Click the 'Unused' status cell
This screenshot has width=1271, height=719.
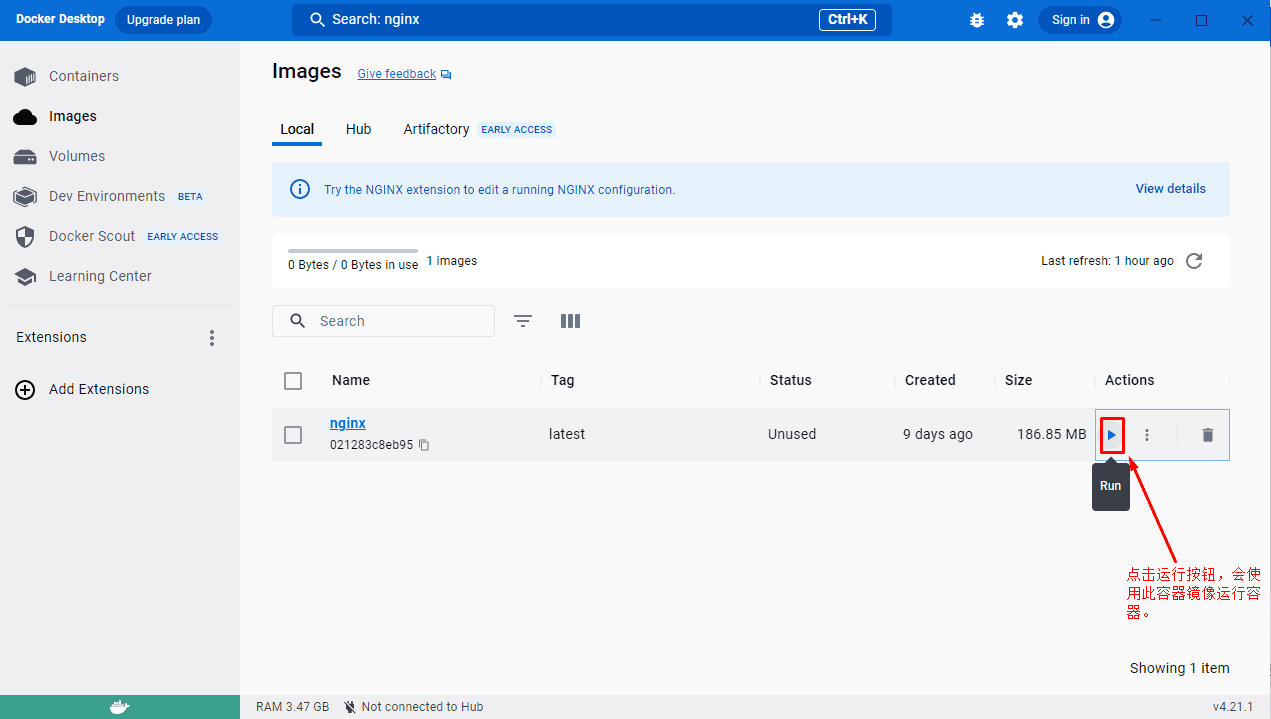pos(792,434)
